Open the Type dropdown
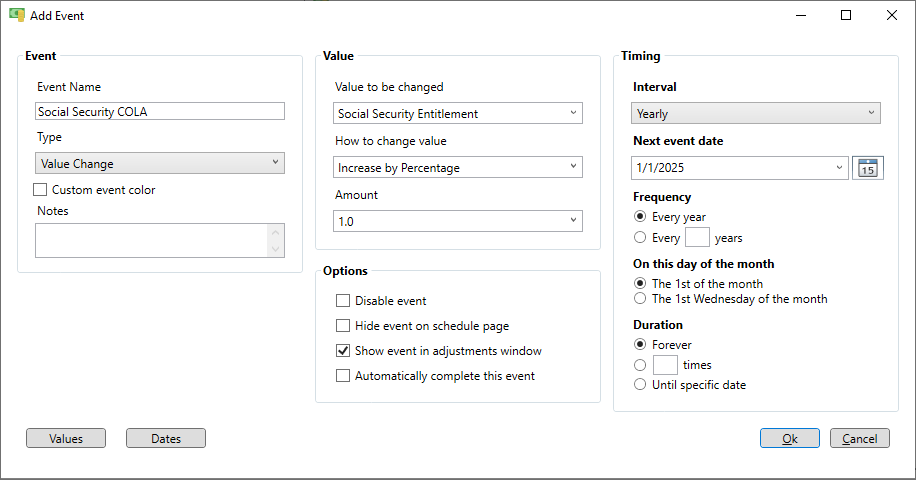The height and width of the screenshot is (480, 916). point(160,164)
